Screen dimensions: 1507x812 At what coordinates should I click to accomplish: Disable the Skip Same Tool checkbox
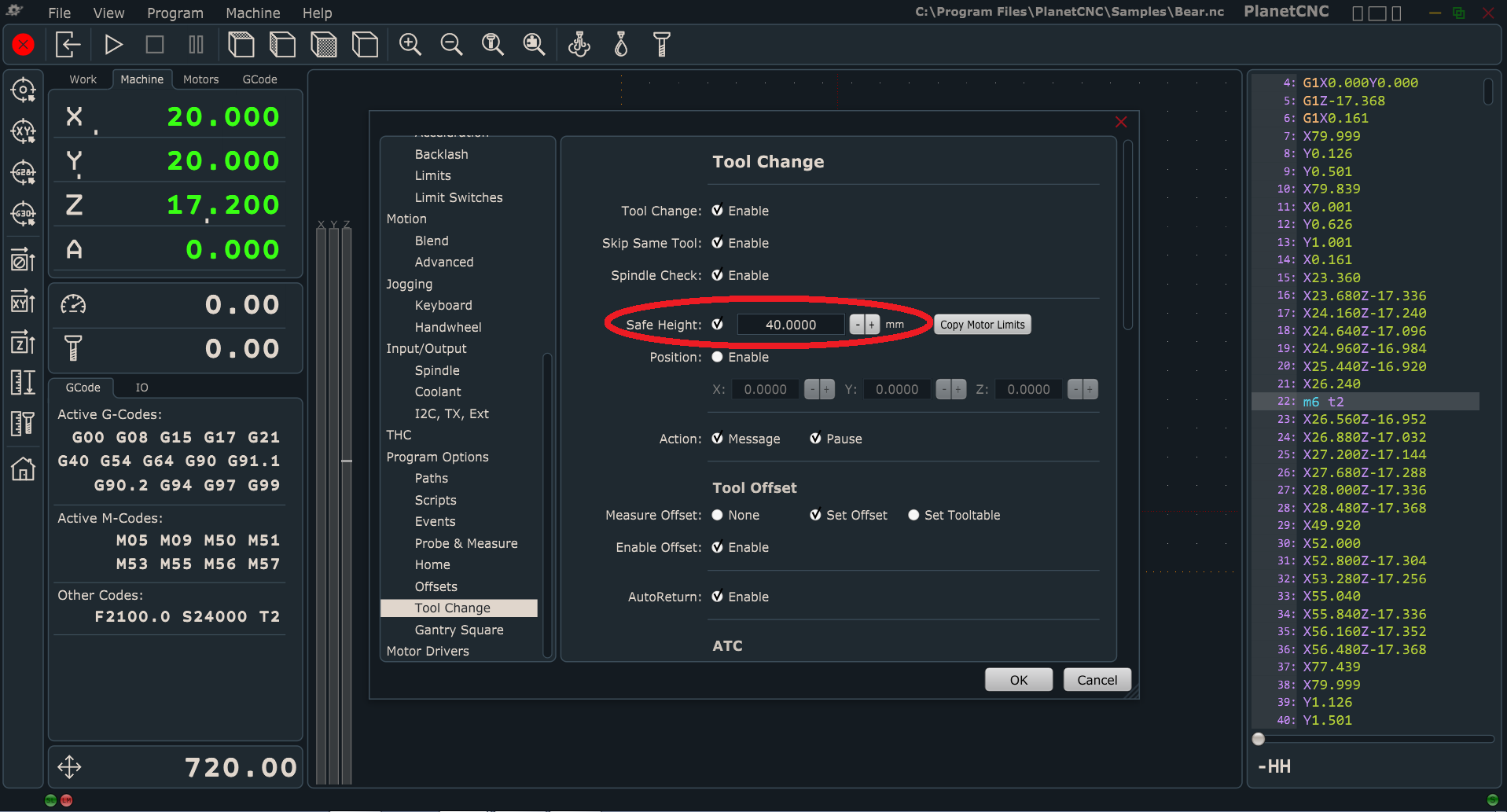coord(717,243)
